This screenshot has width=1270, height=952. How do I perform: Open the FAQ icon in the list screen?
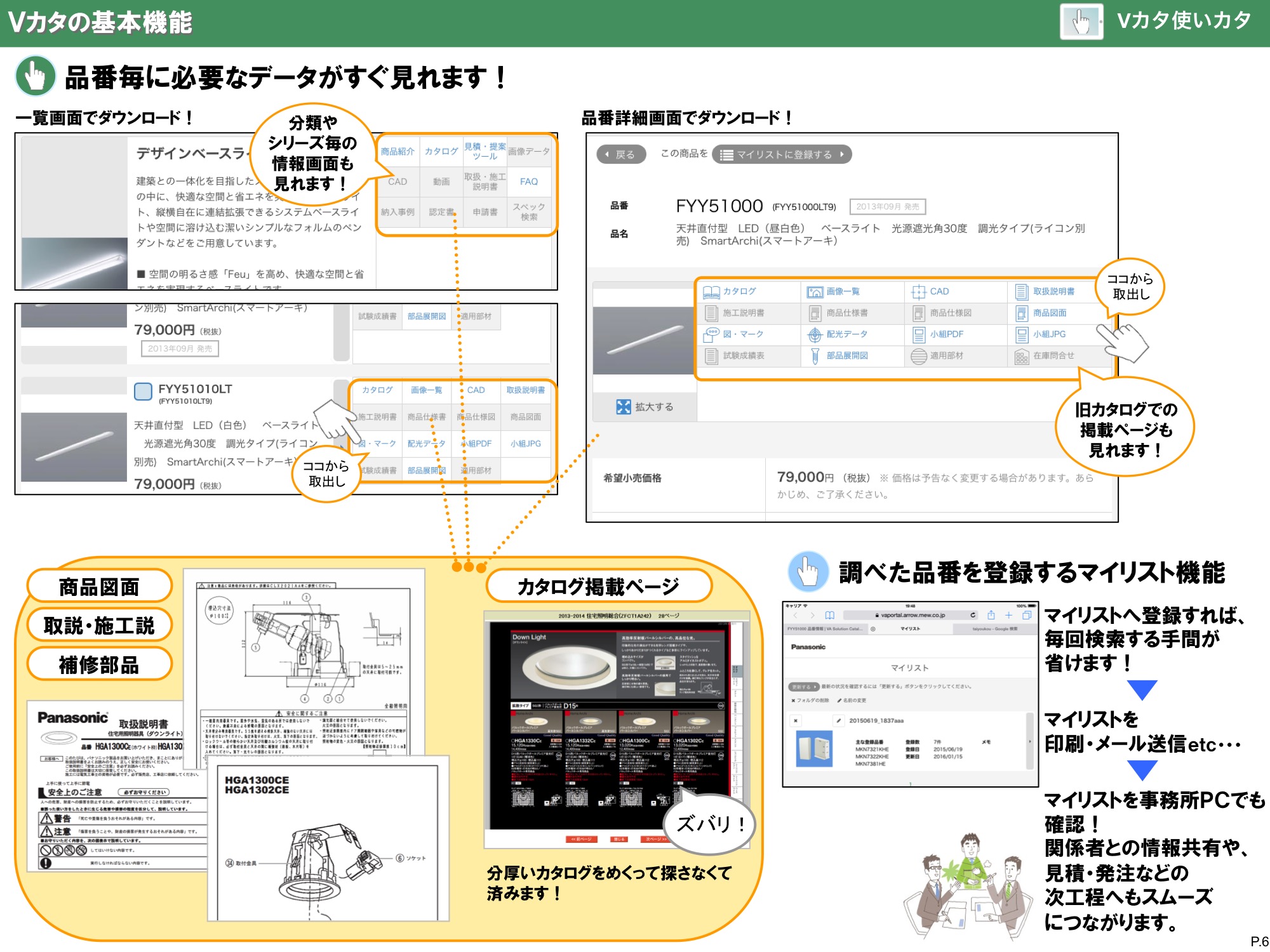point(529,182)
